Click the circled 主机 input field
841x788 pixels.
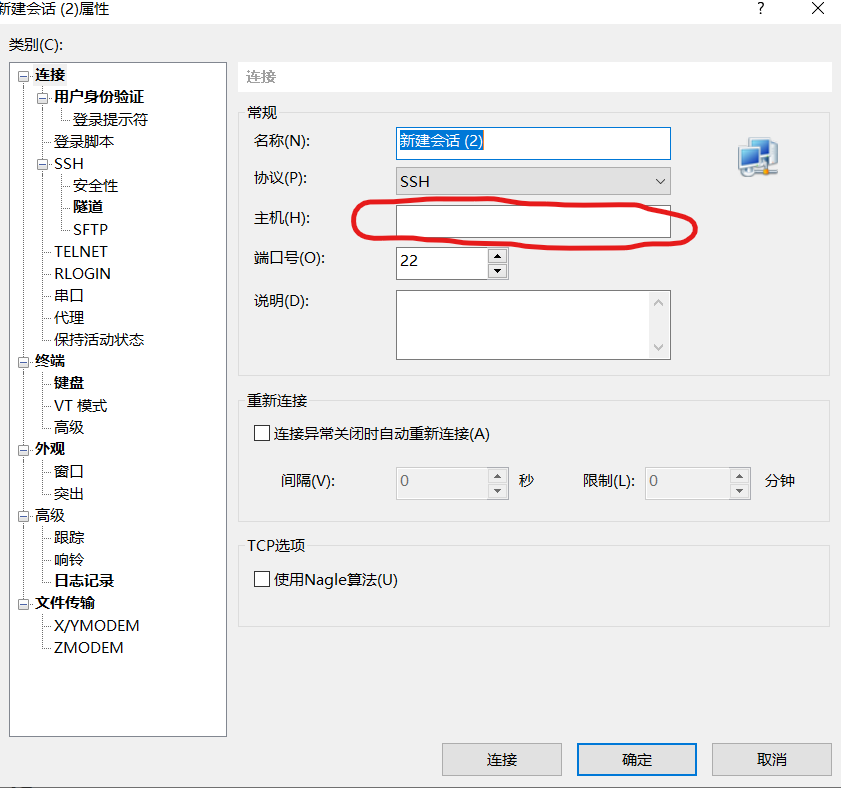pos(533,222)
